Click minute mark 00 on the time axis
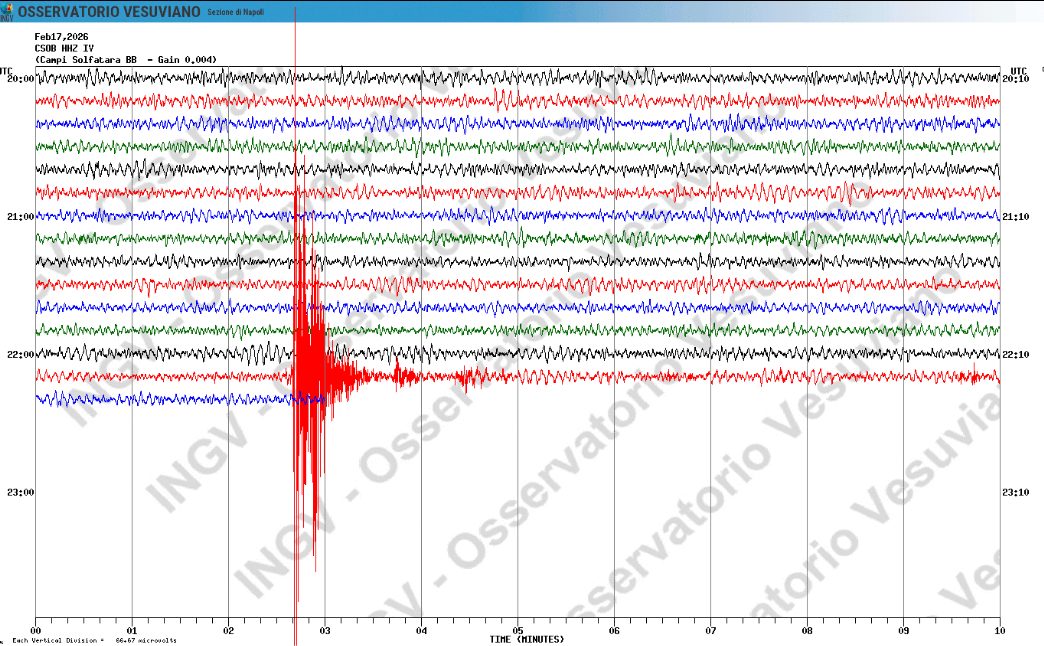 (x=35, y=631)
